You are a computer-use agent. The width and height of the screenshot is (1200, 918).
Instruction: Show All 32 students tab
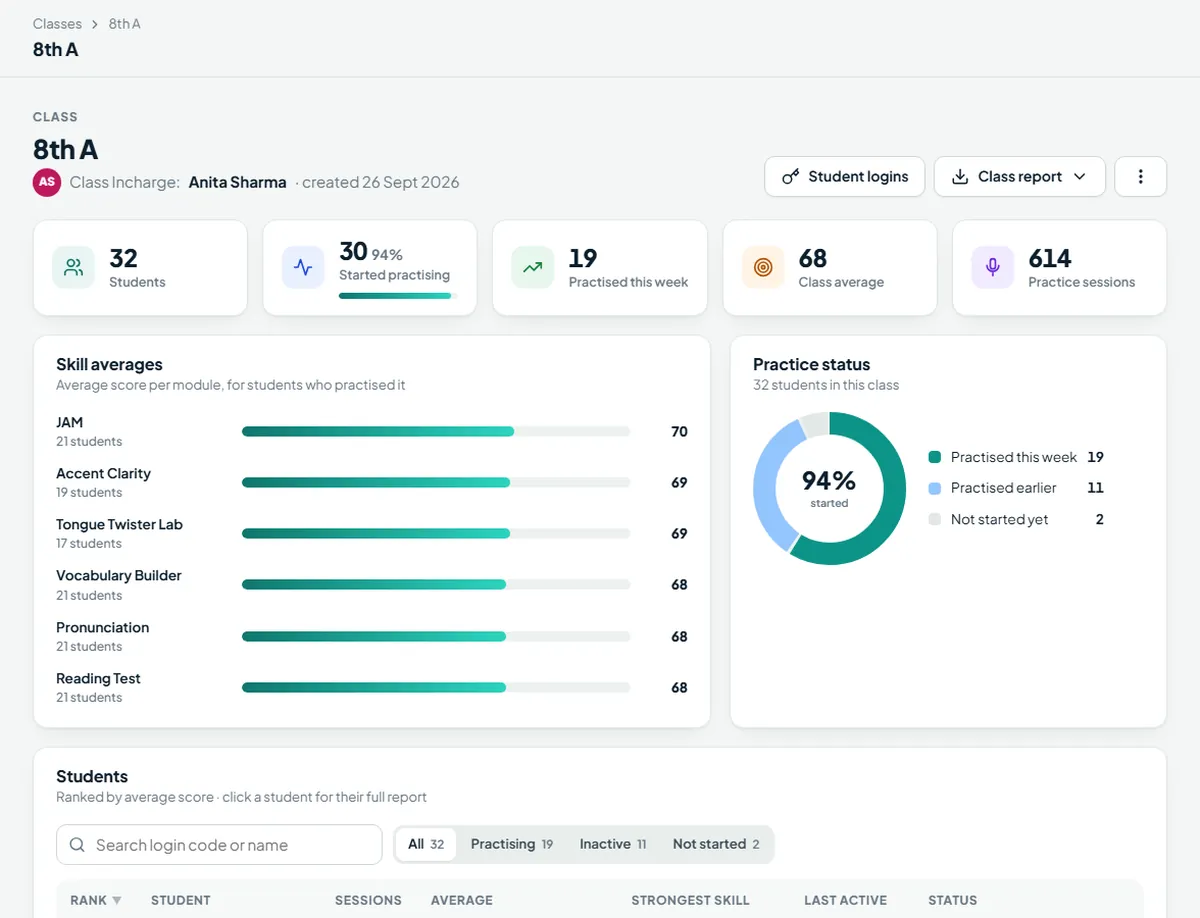coord(426,844)
